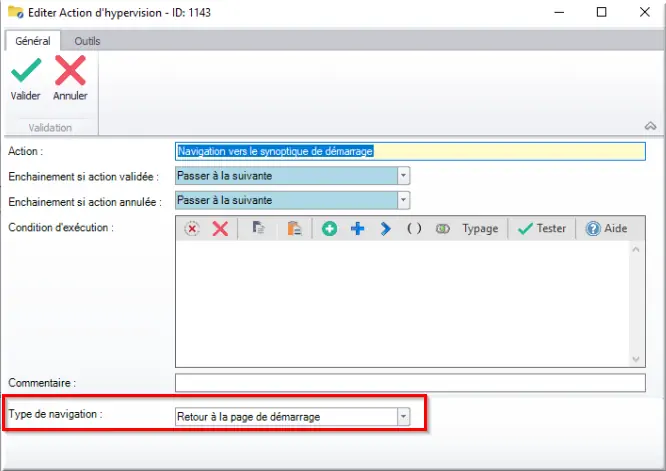Click the window title bar folder icon
Viewport: 666px width, 471px height.
16,12
